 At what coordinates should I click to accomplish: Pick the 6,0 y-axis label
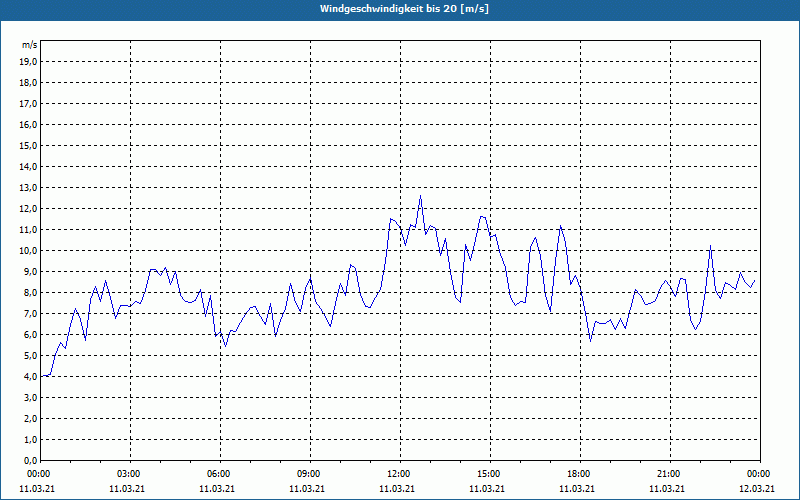click(29, 335)
